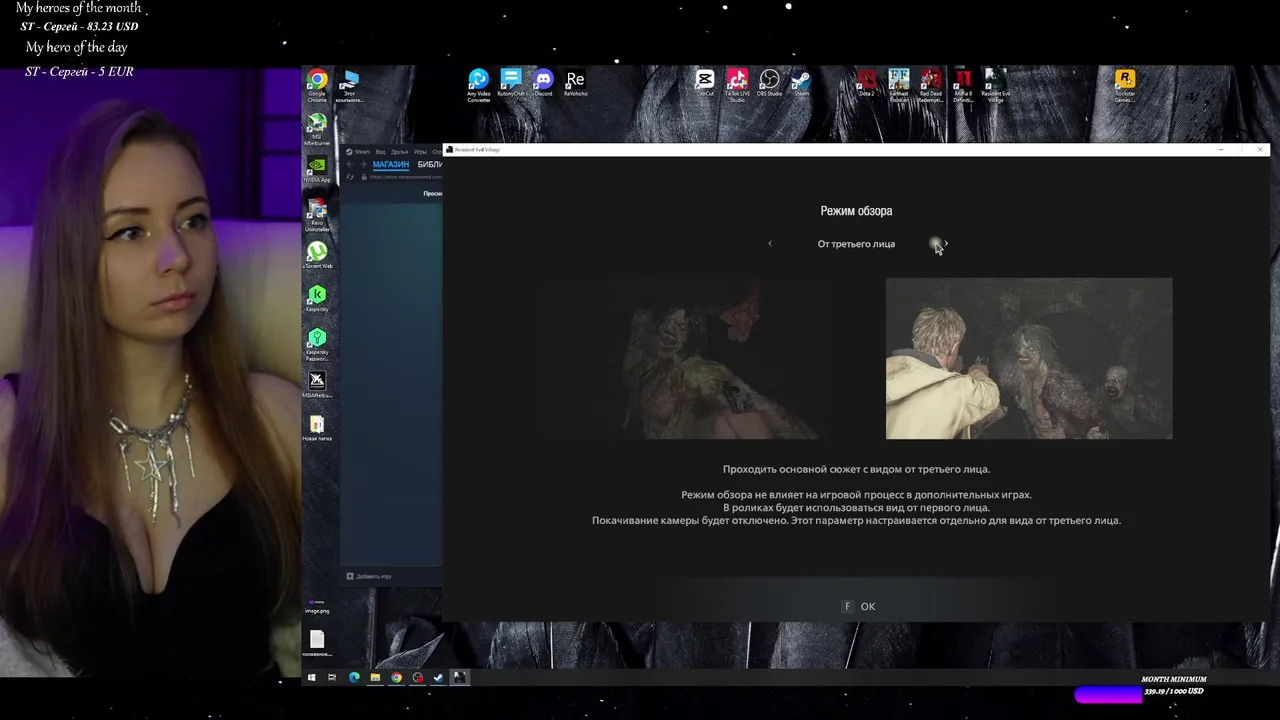Open Игры menu in Steam window
Viewport: 1280px width, 720px height.
pos(421,152)
